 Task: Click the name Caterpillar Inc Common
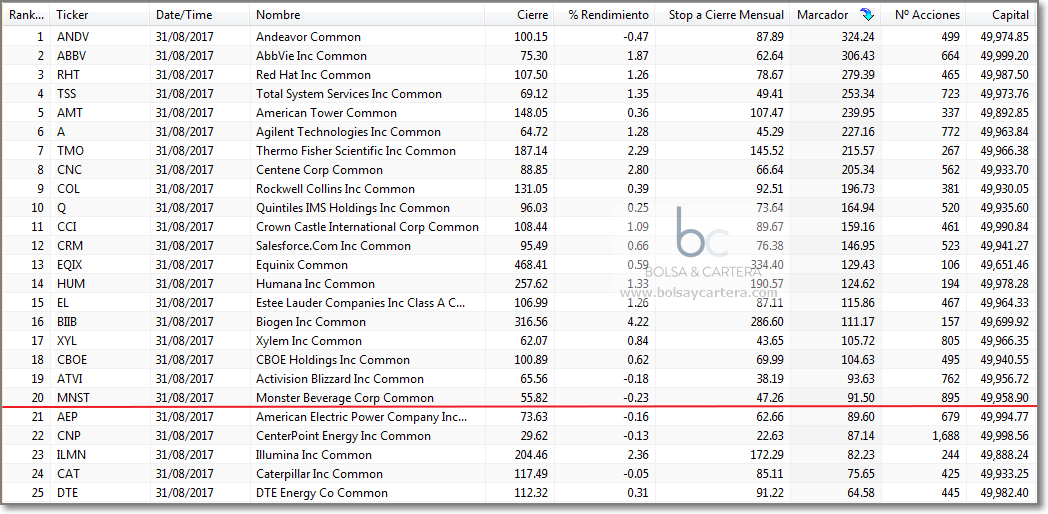pyautogui.click(x=319, y=474)
